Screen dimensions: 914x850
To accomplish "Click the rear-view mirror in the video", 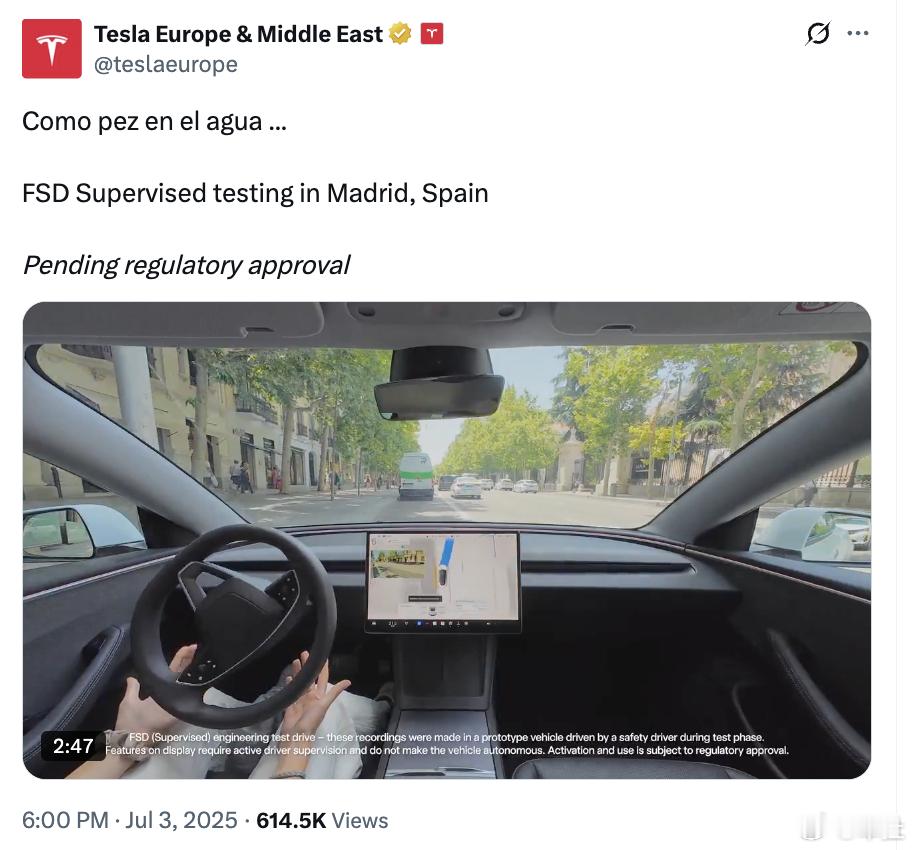I will click(439, 384).
